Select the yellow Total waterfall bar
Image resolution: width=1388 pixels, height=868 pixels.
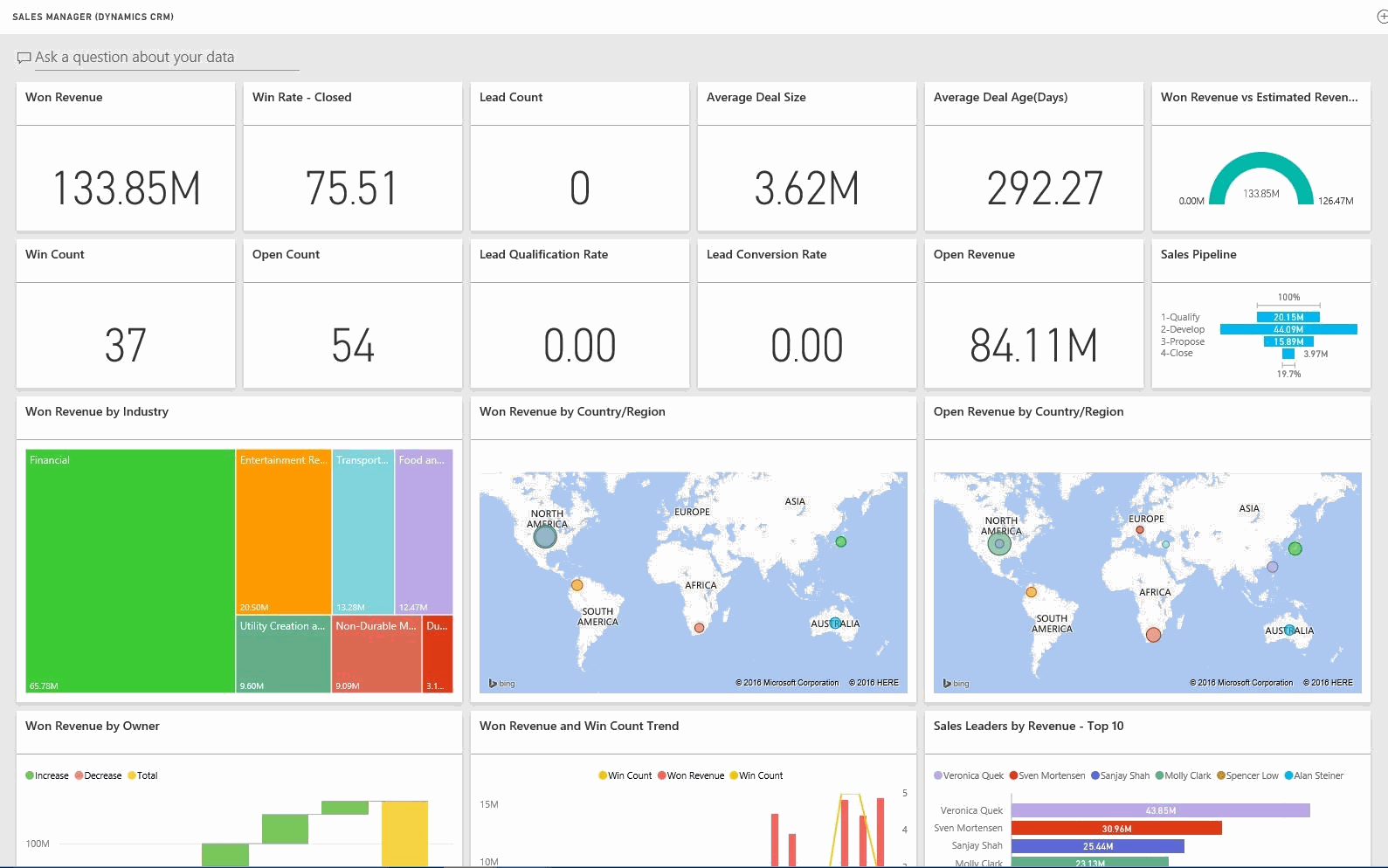coord(405,834)
